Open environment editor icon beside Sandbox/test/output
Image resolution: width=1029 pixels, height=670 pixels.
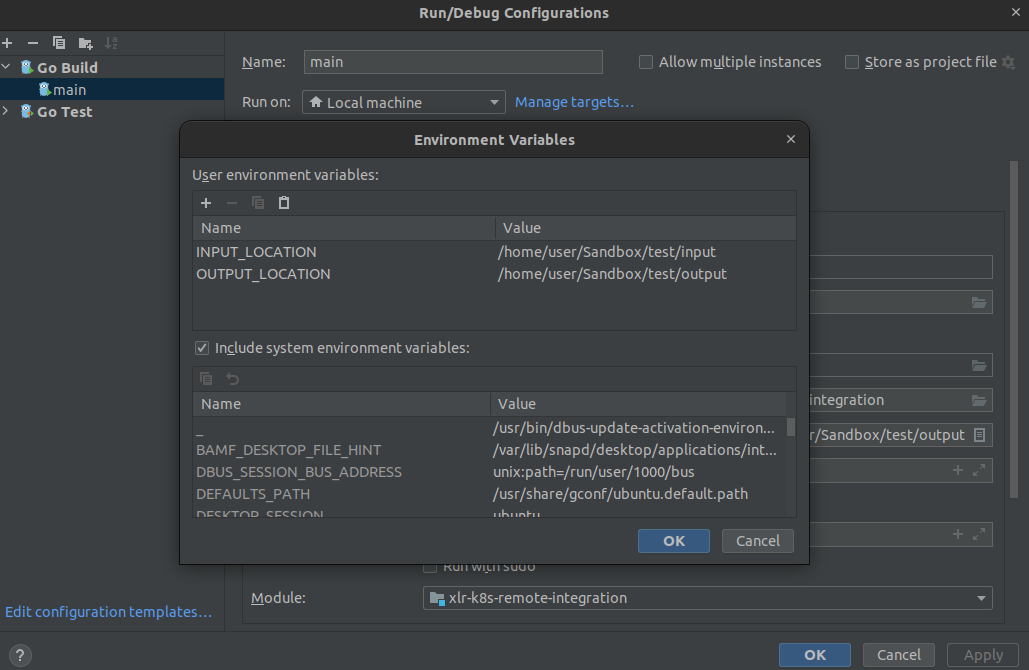pos(979,435)
